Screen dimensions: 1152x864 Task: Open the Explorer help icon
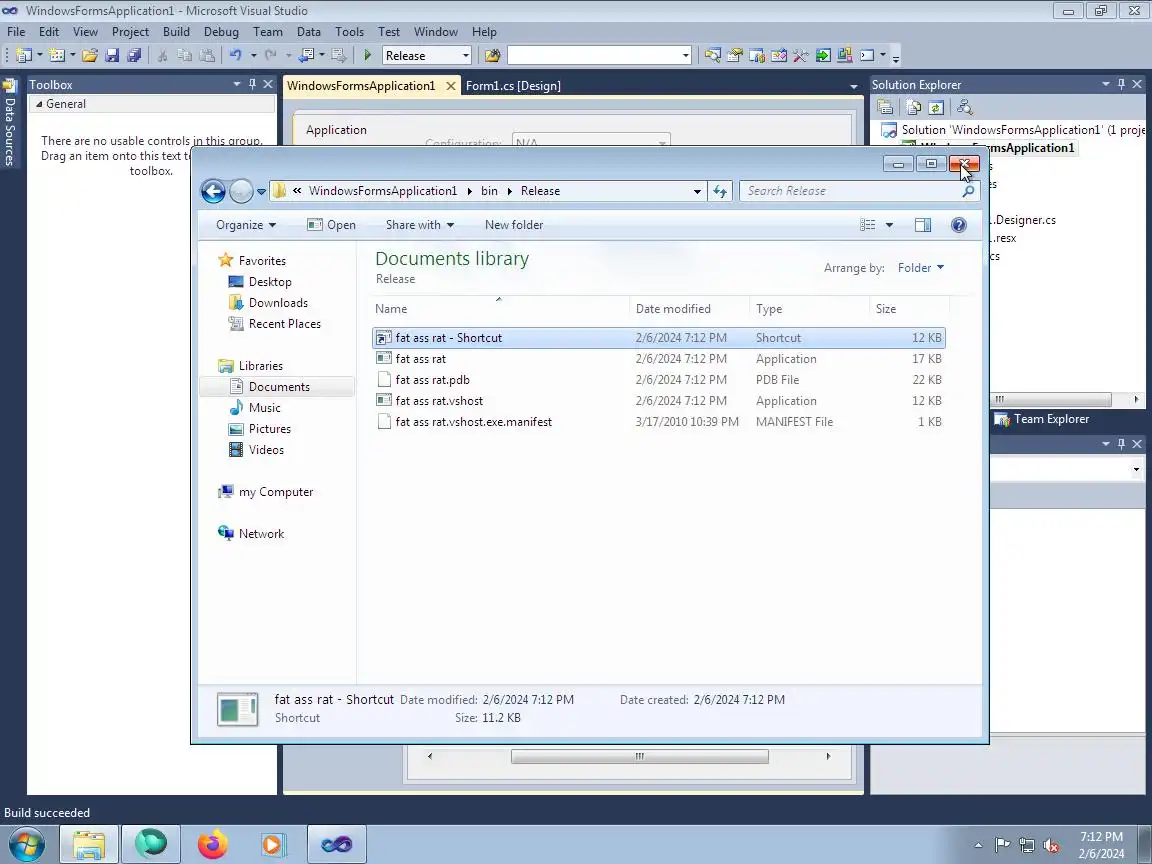[959, 225]
